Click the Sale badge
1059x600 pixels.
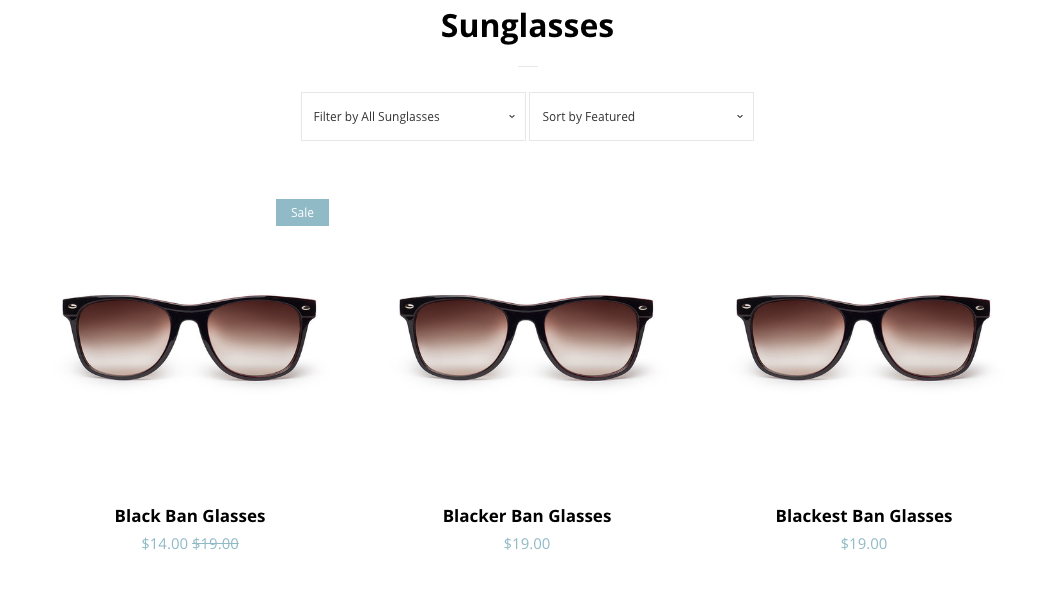tap(302, 212)
